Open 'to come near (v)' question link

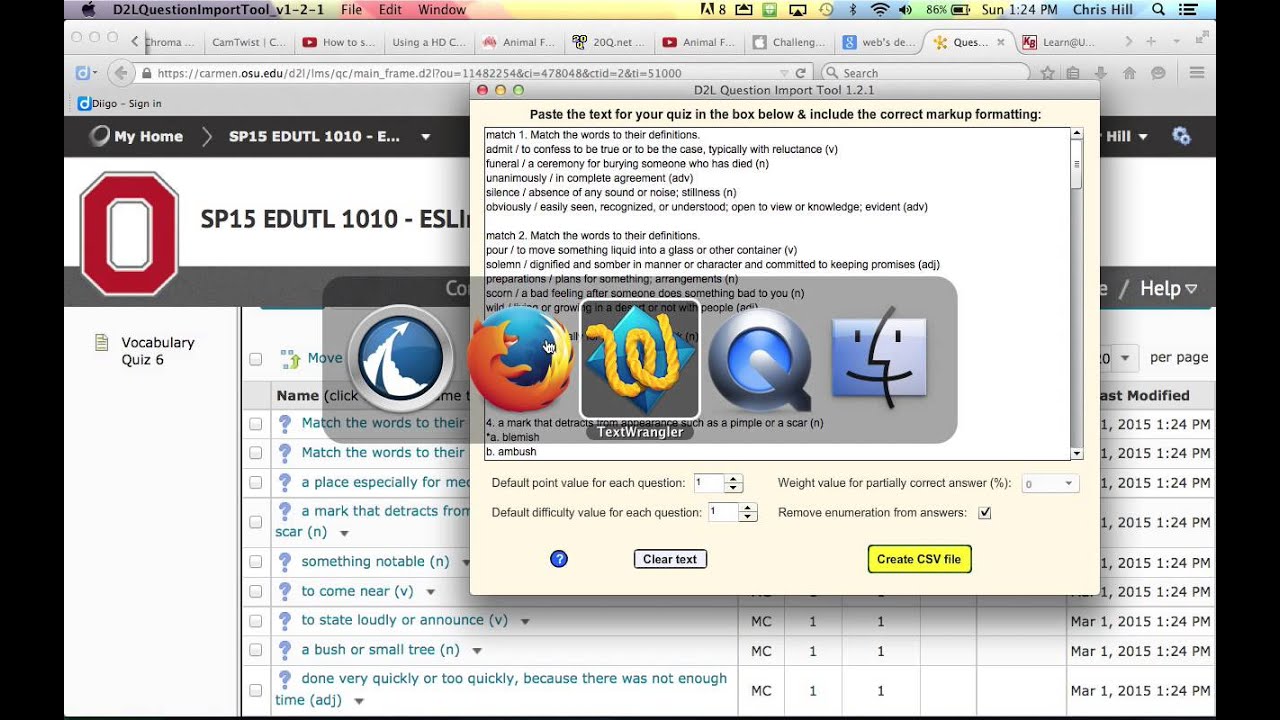point(357,591)
